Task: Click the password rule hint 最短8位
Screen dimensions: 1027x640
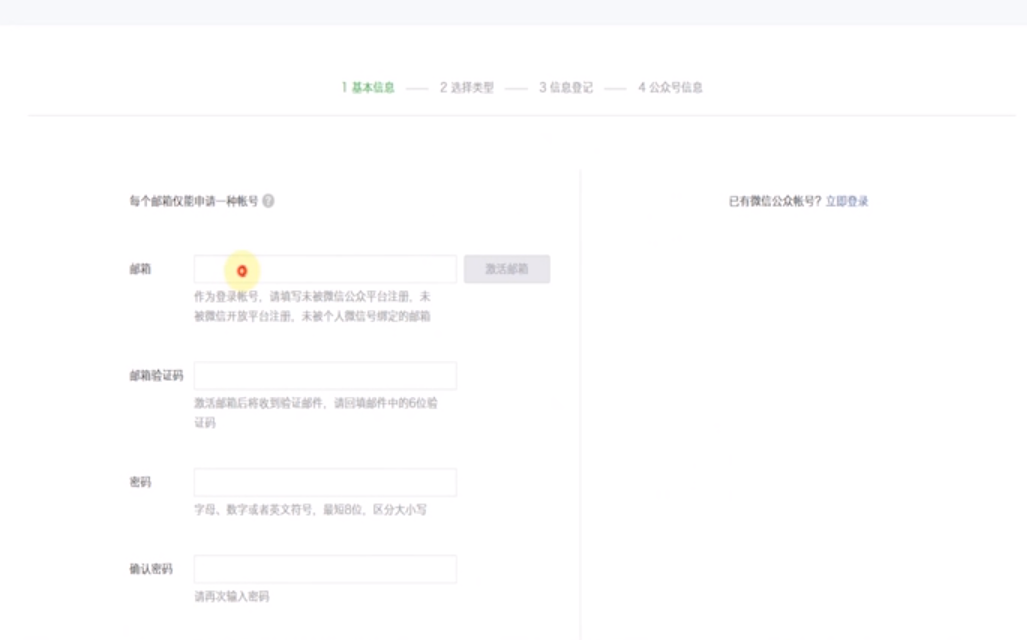Action: (310, 510)
